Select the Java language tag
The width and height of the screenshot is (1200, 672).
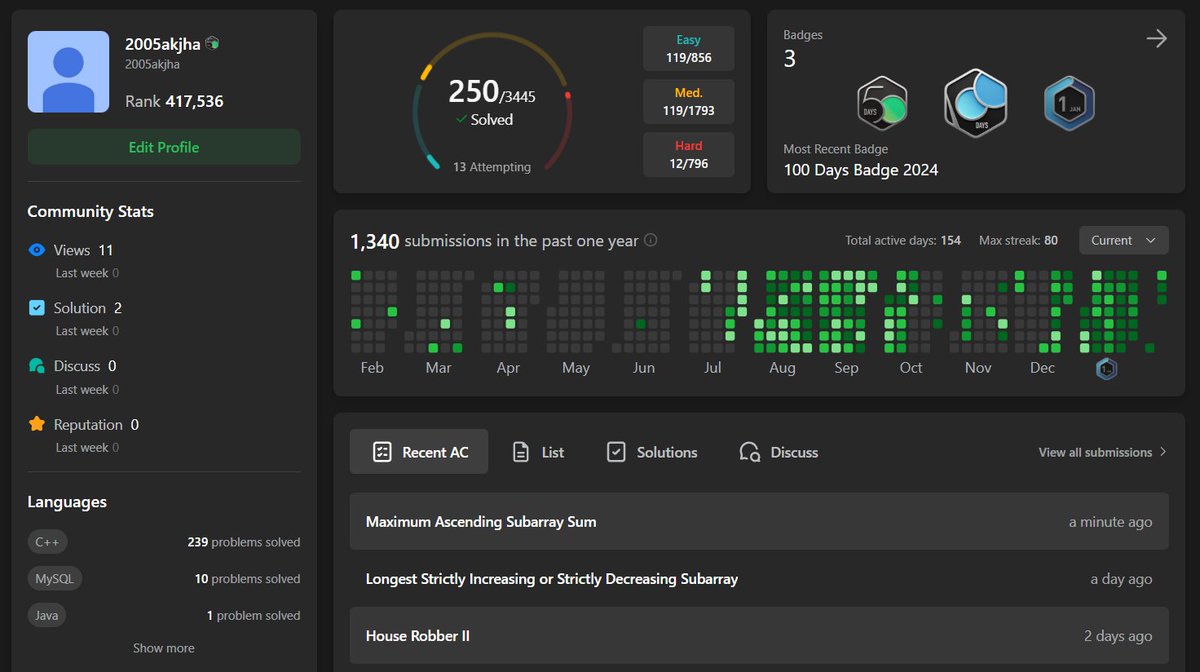click(47, 615)
